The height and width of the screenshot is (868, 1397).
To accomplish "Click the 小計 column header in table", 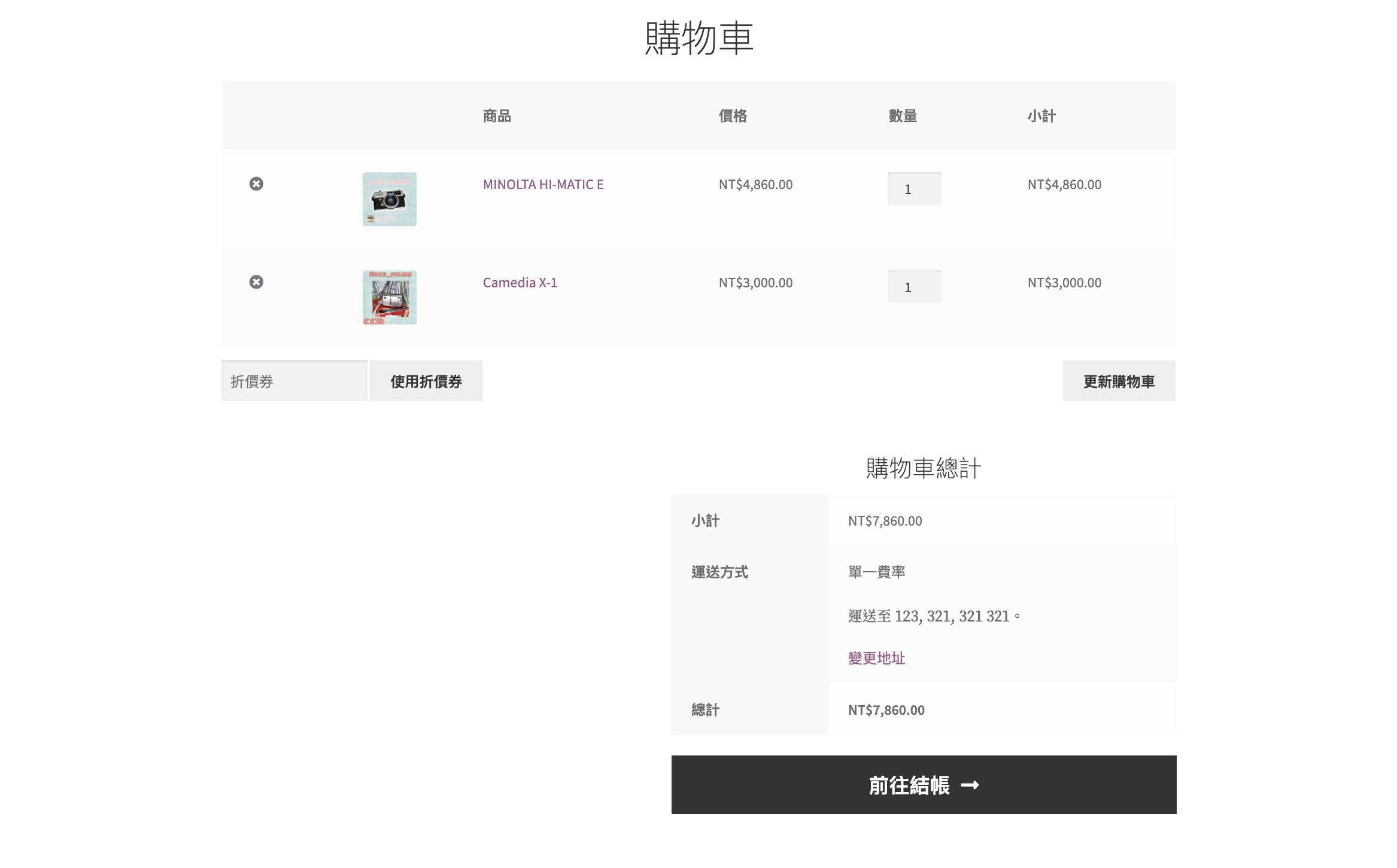I will tap(1041, 116).
